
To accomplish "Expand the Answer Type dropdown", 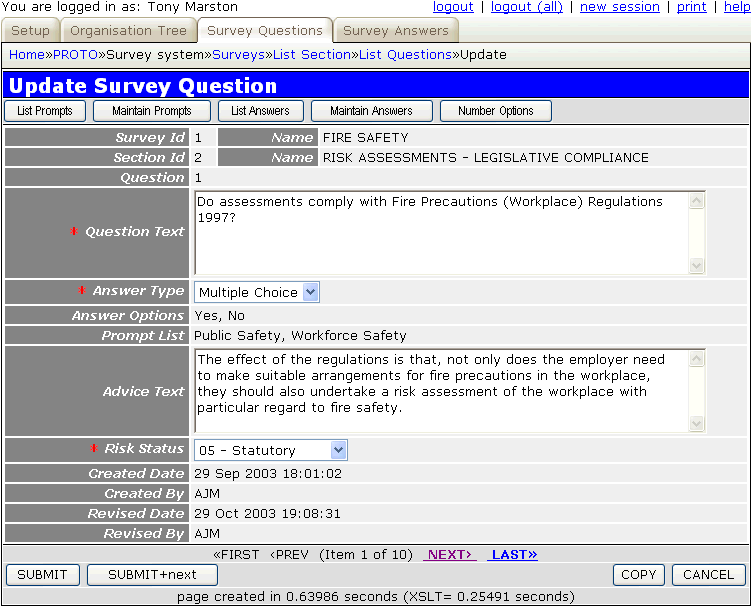I will pyautogui.click(x=256, y=292).
